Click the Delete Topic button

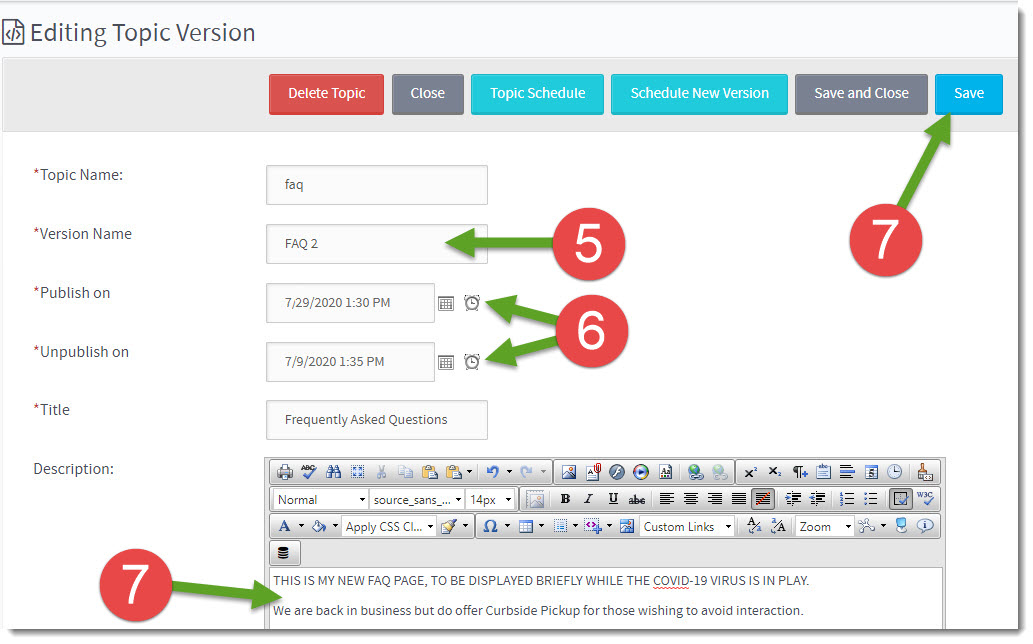click(x=326, y=93)
